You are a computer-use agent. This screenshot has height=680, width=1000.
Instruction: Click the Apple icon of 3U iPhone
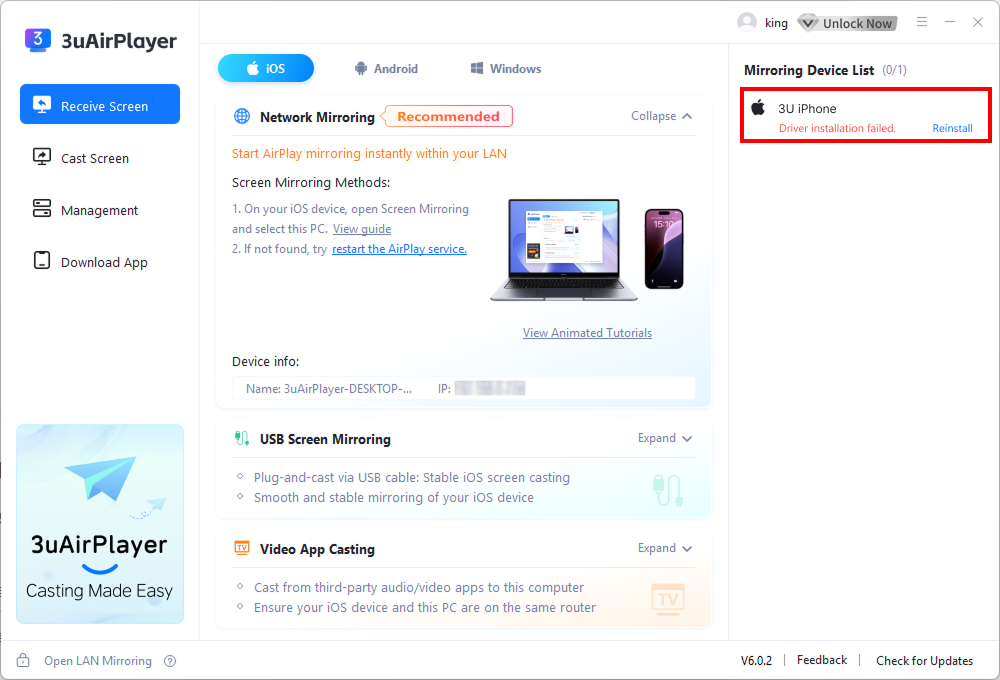pyautogui.click(x=759, y=108)
